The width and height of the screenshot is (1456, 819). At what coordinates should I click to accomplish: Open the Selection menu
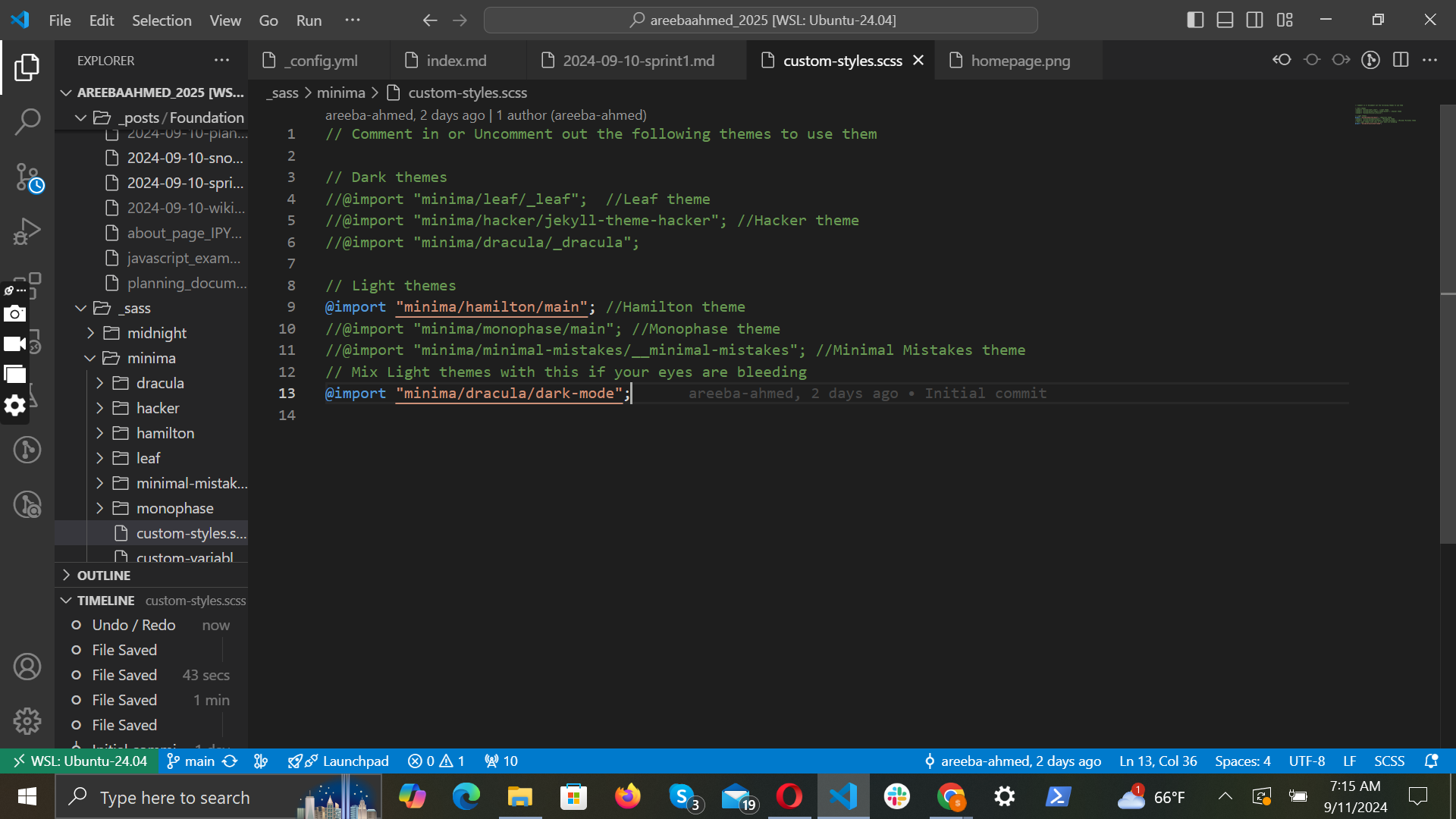tap(162, 20)
